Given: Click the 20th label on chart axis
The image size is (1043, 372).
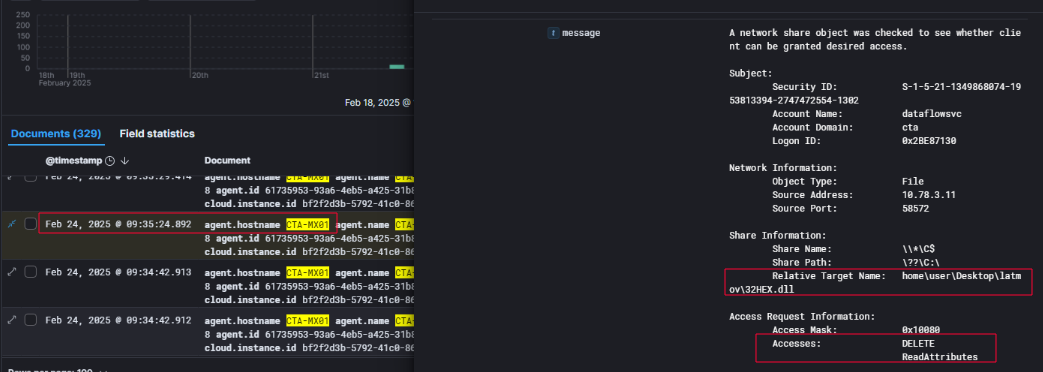Looking at the screenshot, I should 200,75.
